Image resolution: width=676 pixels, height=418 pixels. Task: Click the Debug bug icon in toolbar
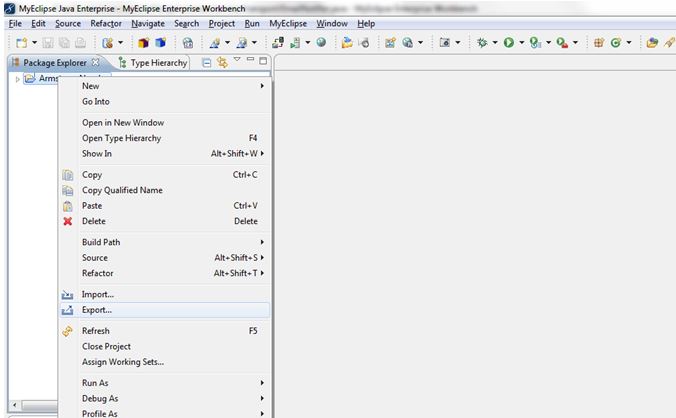482,42
